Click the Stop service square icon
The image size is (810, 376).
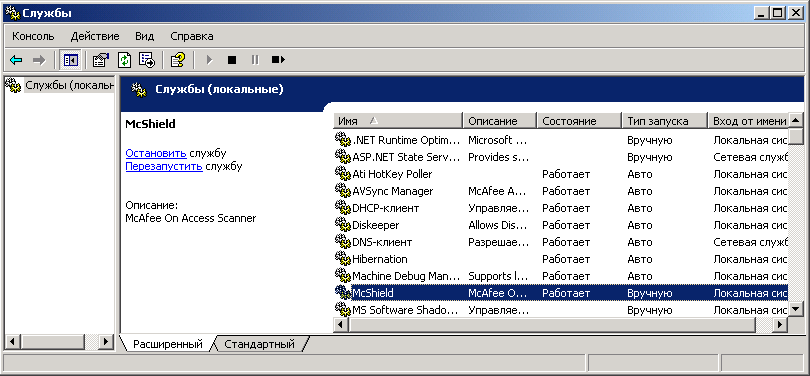point(232,60)
